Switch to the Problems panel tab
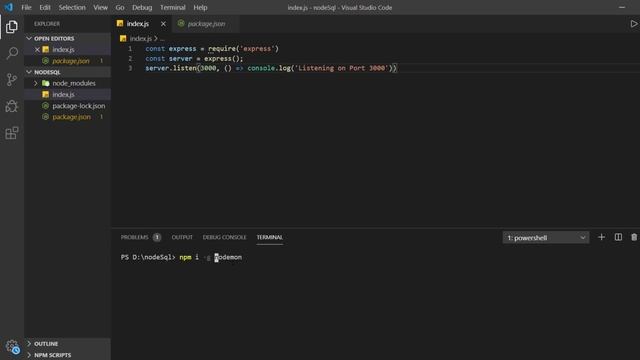The width and height of the screenshot is (640, 360). click(135, 237)
